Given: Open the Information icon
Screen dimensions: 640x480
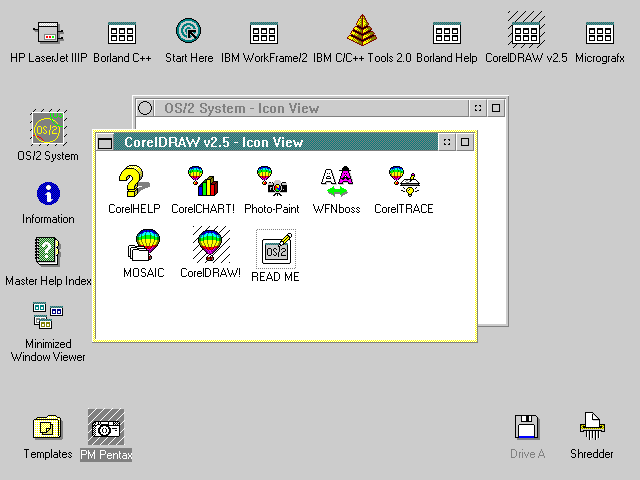Looking at the screenshot, I should [48, 193].
